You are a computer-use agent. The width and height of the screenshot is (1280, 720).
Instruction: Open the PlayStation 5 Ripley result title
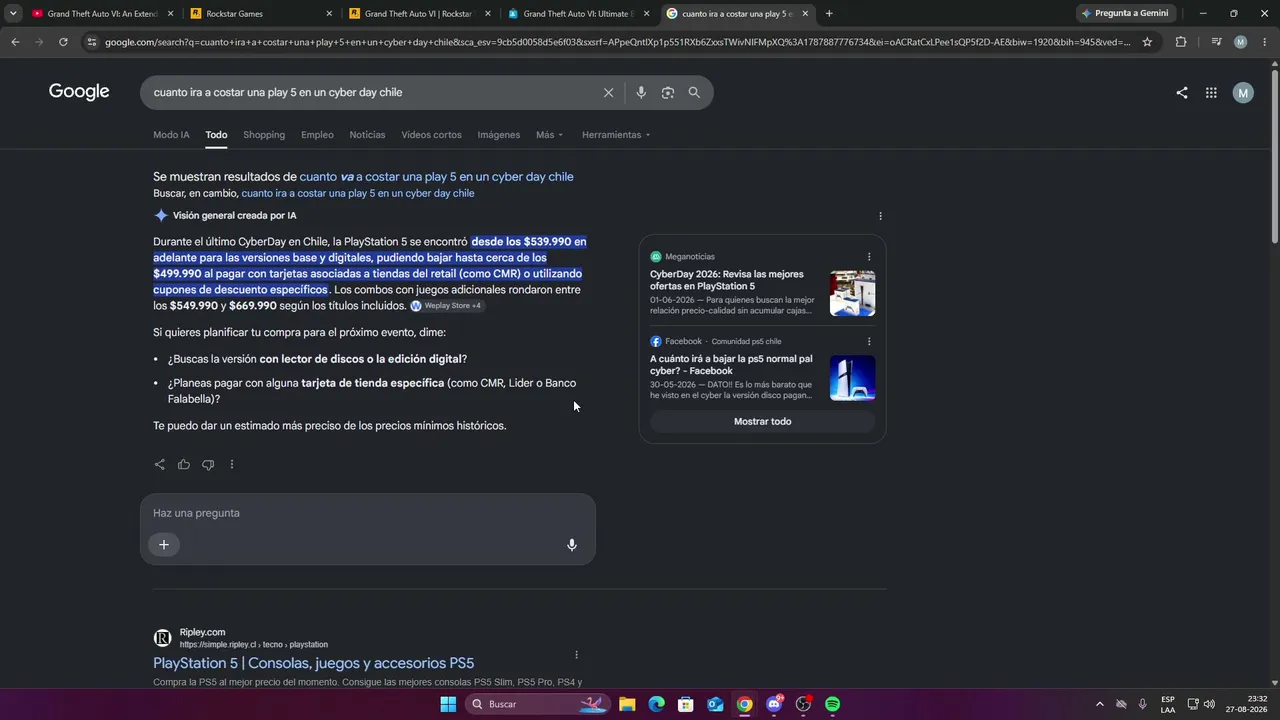click(314, 663)
